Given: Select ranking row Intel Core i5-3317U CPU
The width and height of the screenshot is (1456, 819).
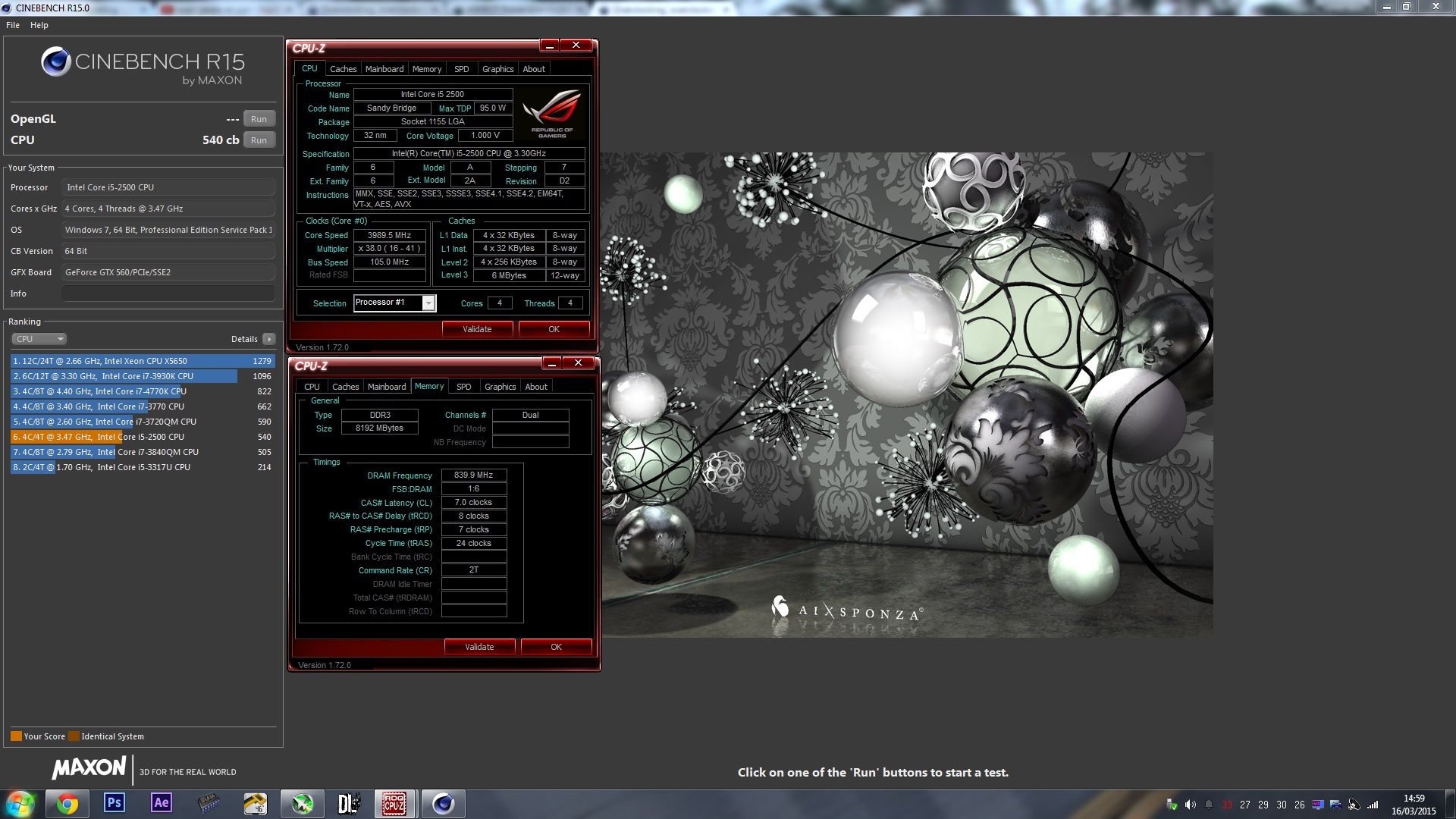Looking at the screenshot, I should [x=142, y=467].
